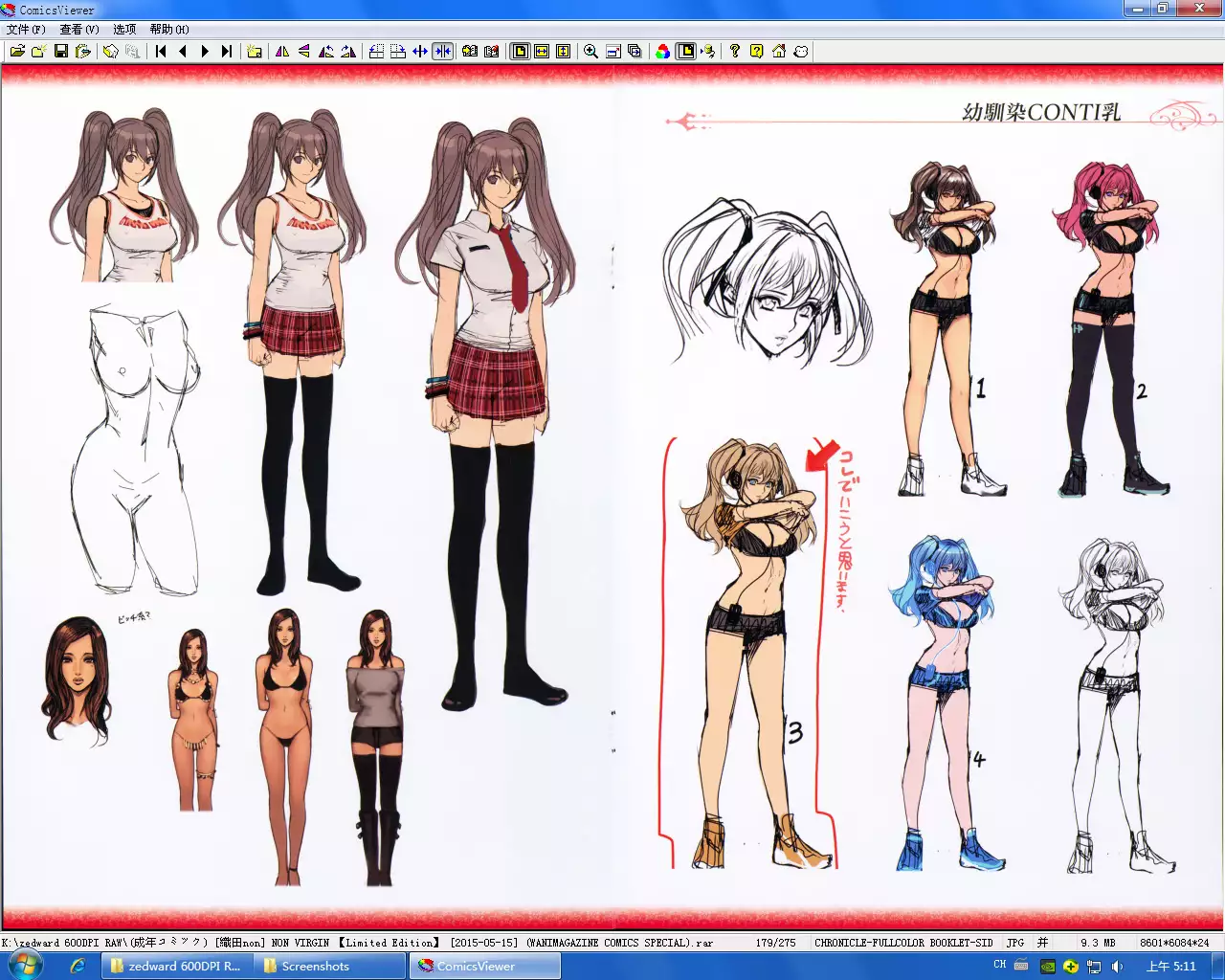The height and width of the screenshot is (980, 1225).
Task: Advance to the next page
Action: point(205,52)
